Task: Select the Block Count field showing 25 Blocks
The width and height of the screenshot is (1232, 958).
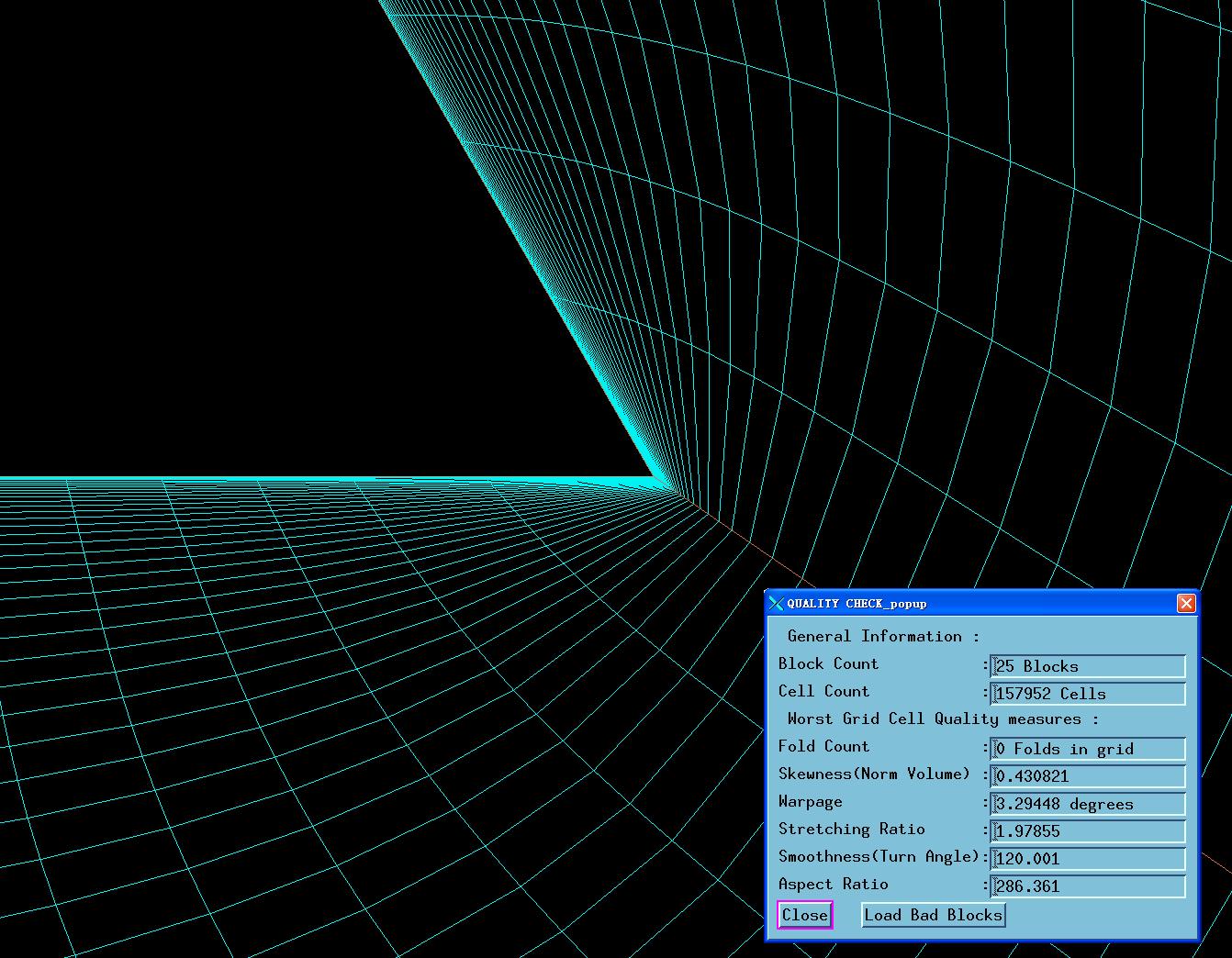Action: [x=1088, y=666]
